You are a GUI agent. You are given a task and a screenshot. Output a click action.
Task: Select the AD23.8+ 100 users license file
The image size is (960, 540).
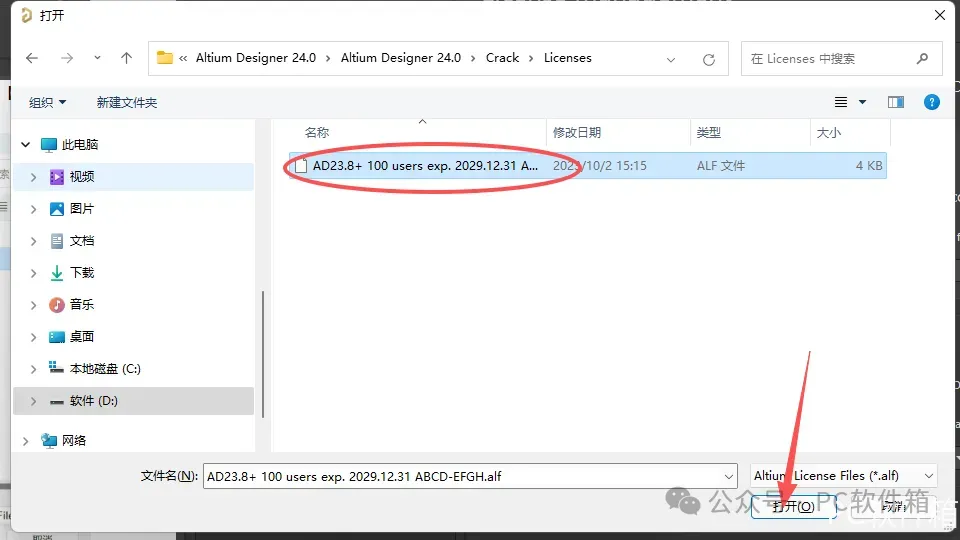[425, 166]
